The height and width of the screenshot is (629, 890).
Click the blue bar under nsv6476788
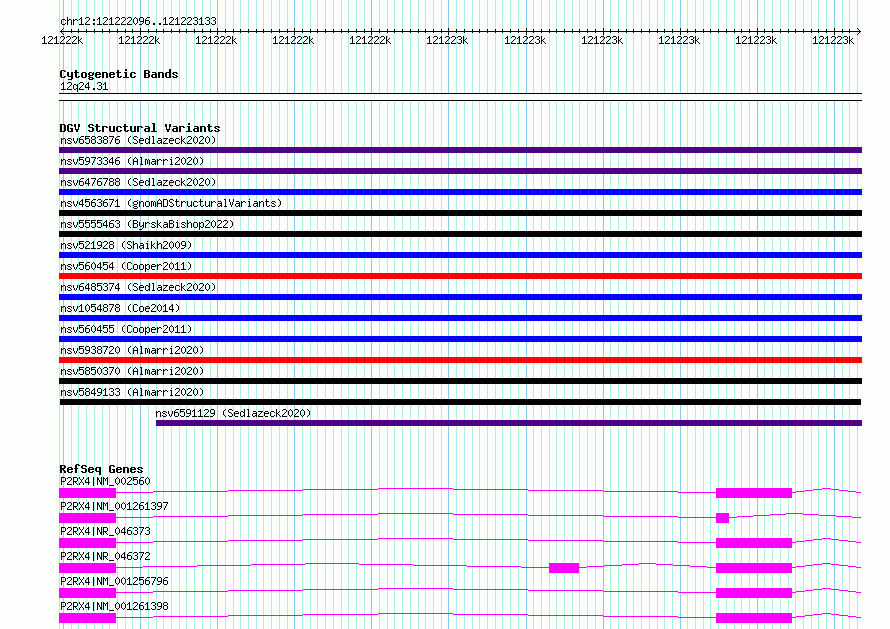pyautogui.click(x=460, y=192)
